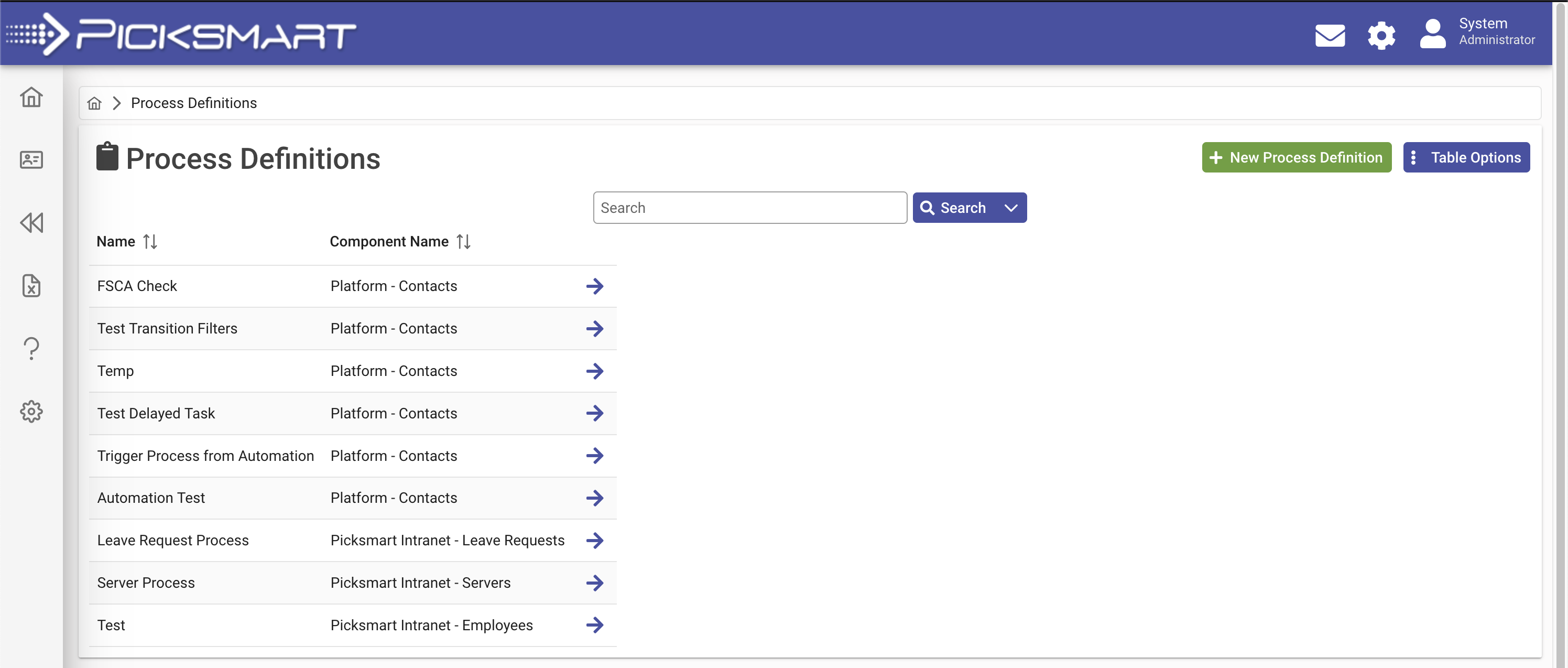The height and width of the screenshot is (668, 1568).
Task: Go to Home in the sidebar
Action: coord(31,97)
